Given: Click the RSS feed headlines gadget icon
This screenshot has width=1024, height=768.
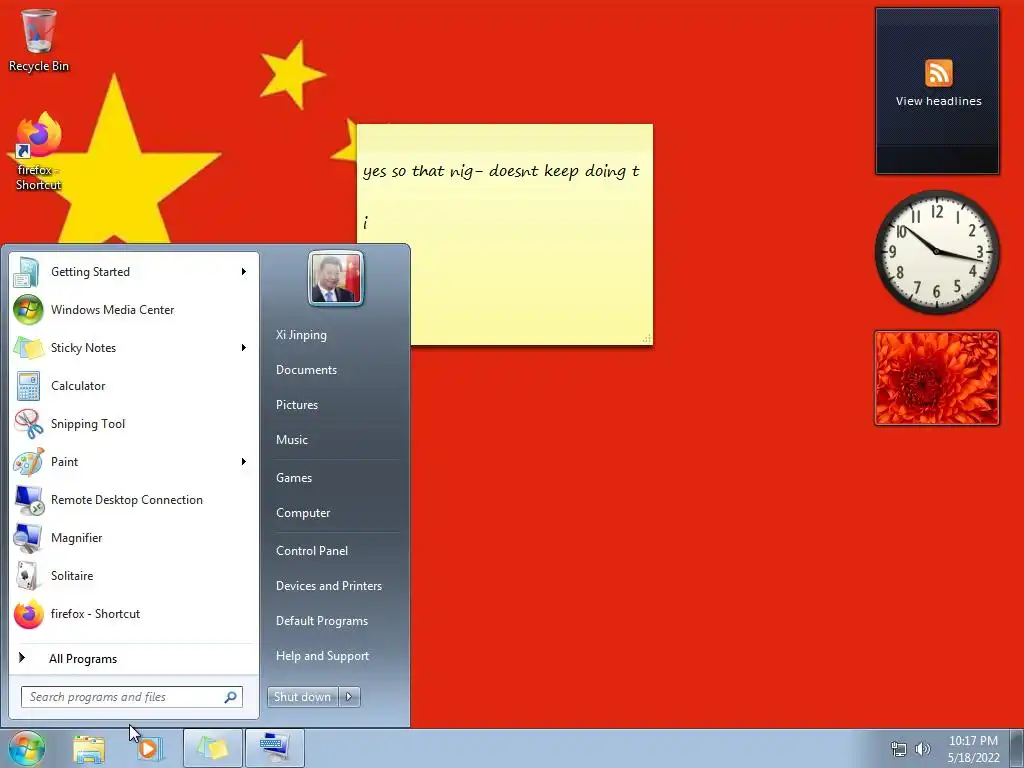Looking at the screenshot, I should pos(938,72).
